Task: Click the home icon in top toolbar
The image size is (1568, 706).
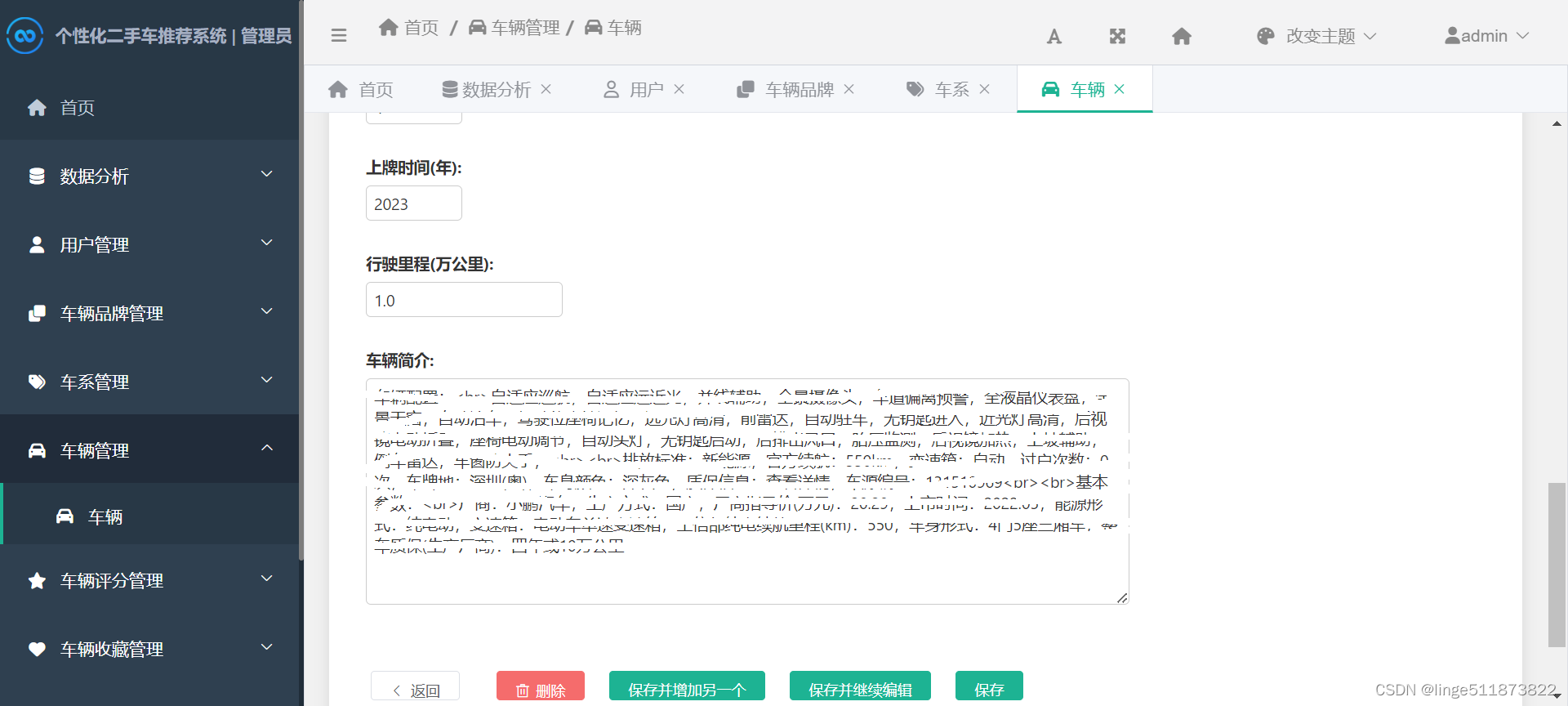Action: (1182, 36)
